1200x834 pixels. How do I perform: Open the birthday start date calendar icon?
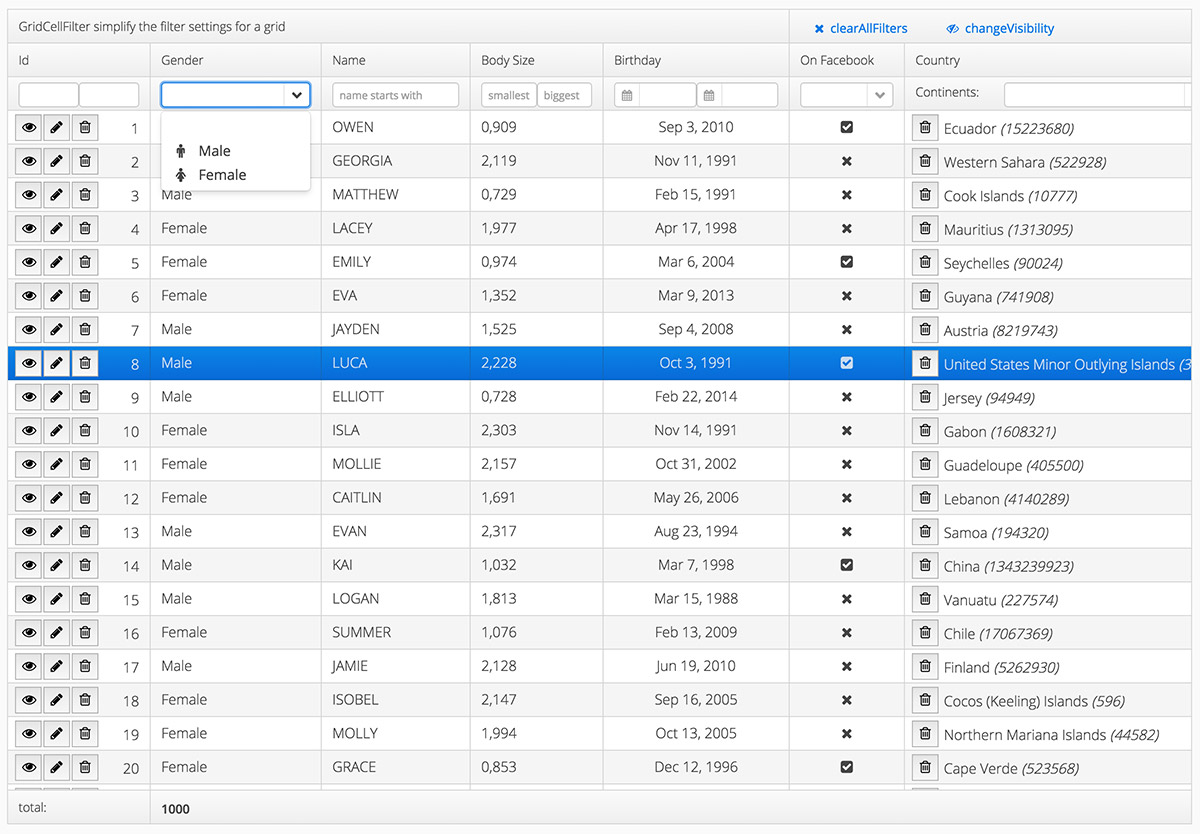(627, 95)
